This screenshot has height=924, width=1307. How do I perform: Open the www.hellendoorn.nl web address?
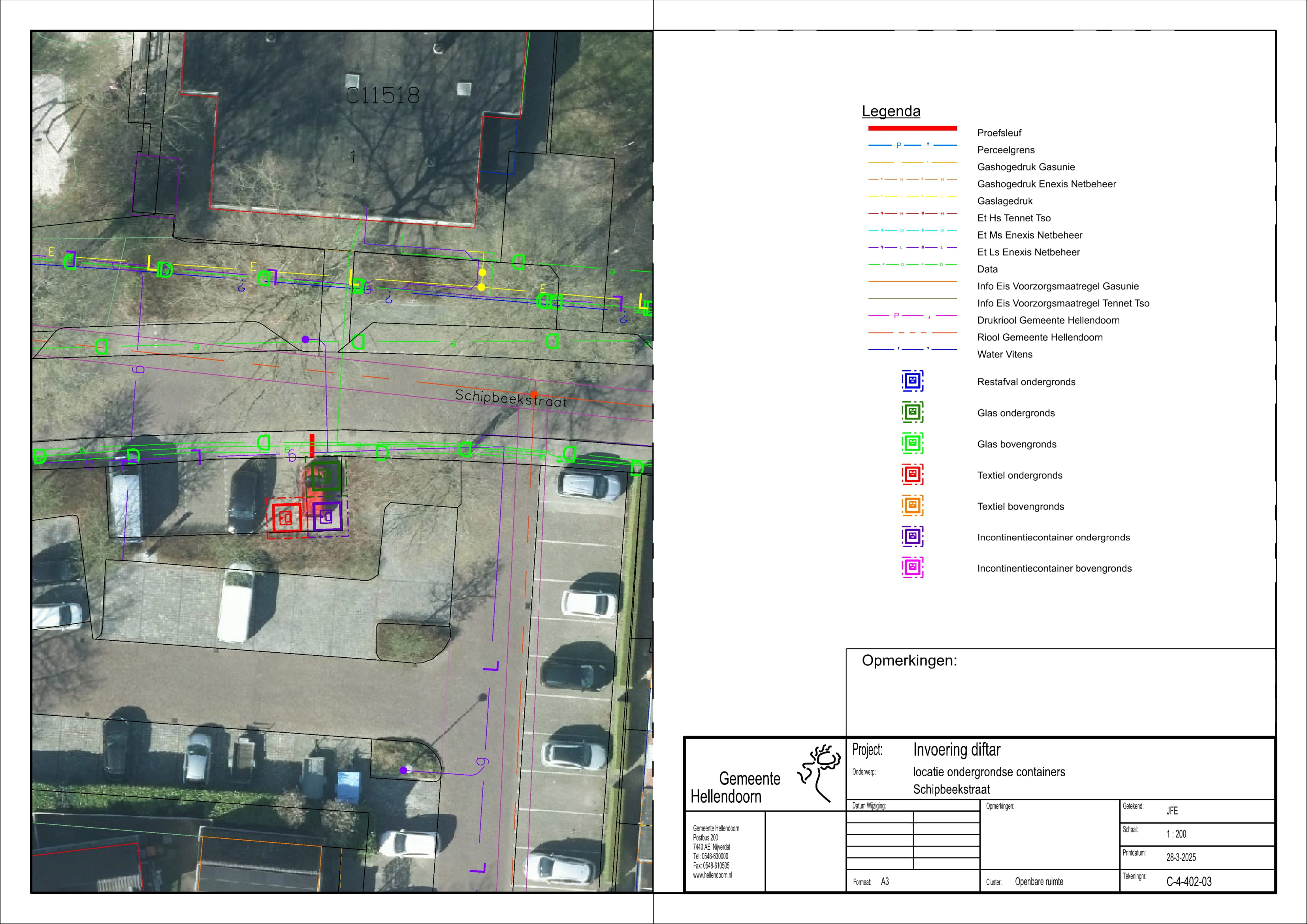click(712, 876)
